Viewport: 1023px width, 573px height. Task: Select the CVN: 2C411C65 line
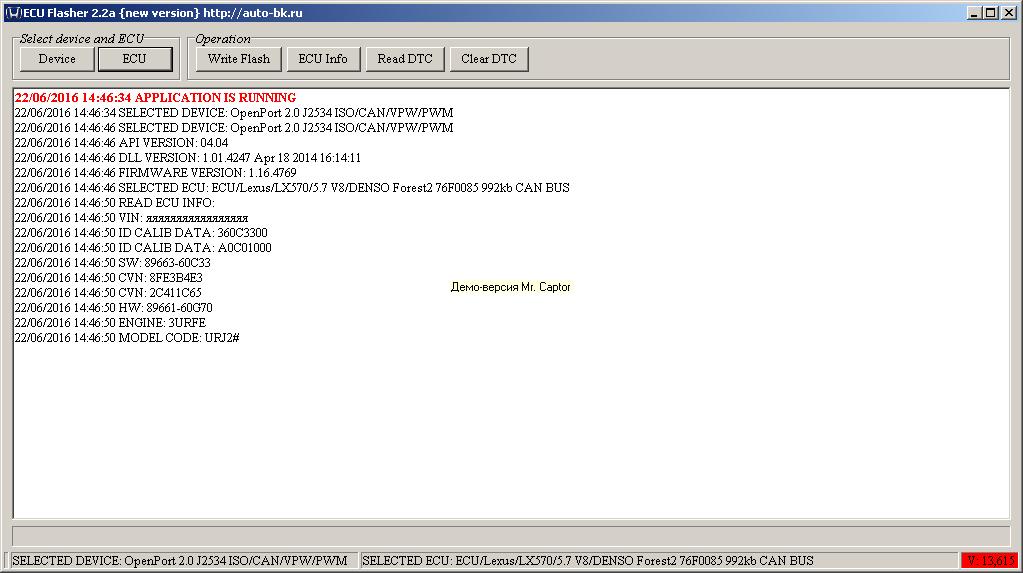coord(108,293)
